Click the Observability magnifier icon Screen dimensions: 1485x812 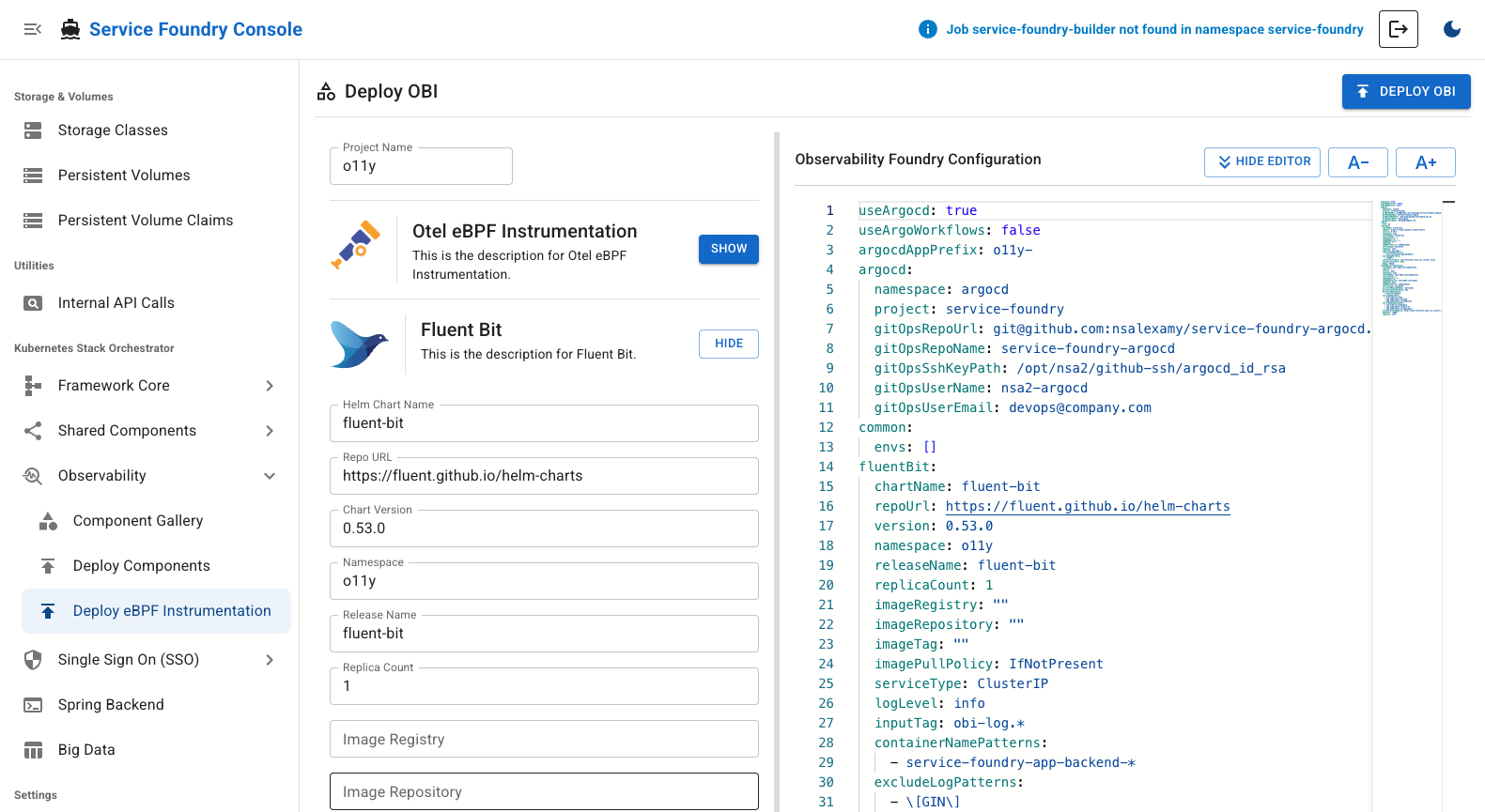coord(33,476)
